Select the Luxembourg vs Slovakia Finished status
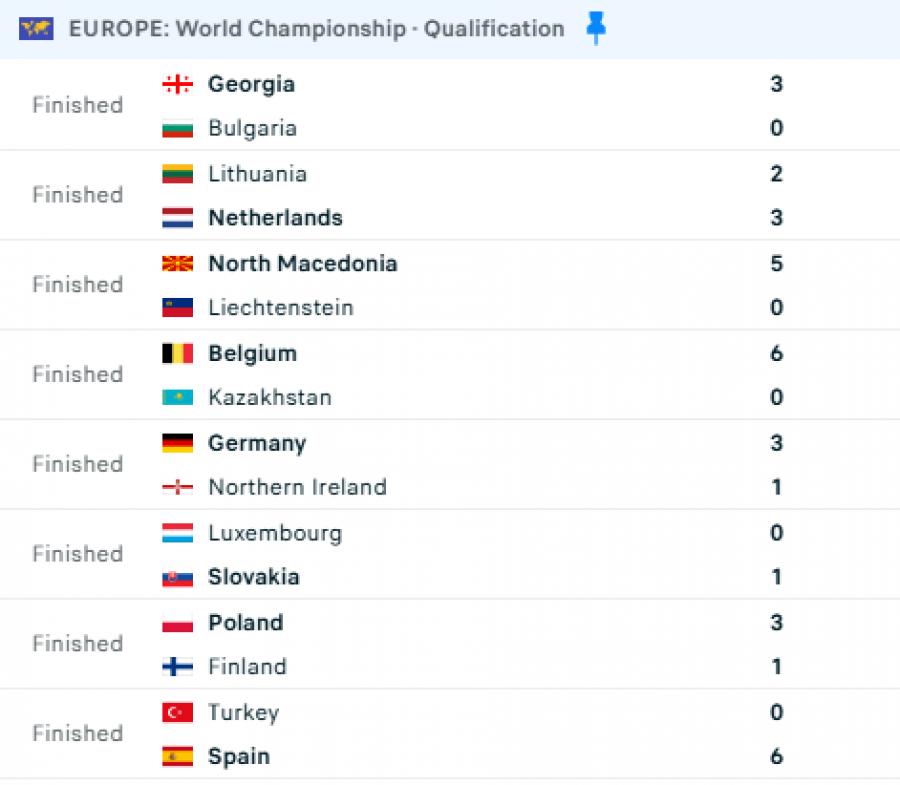 pos(77,554)
